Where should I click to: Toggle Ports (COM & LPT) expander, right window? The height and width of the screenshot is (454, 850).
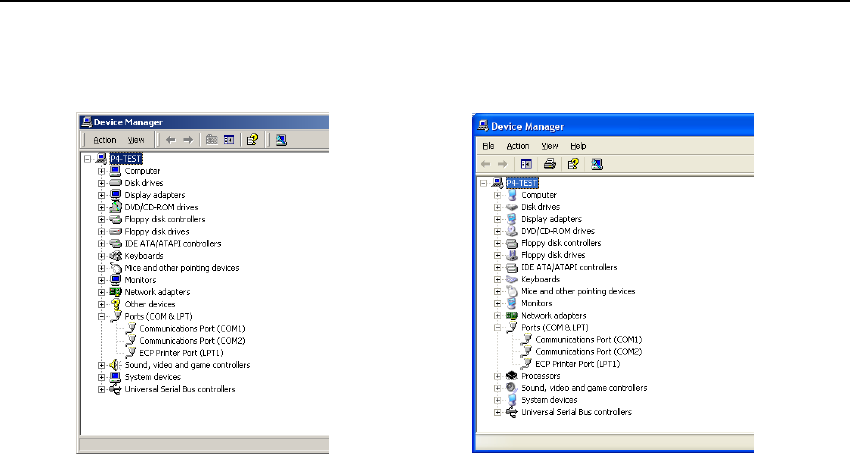[x=498, y=328]
